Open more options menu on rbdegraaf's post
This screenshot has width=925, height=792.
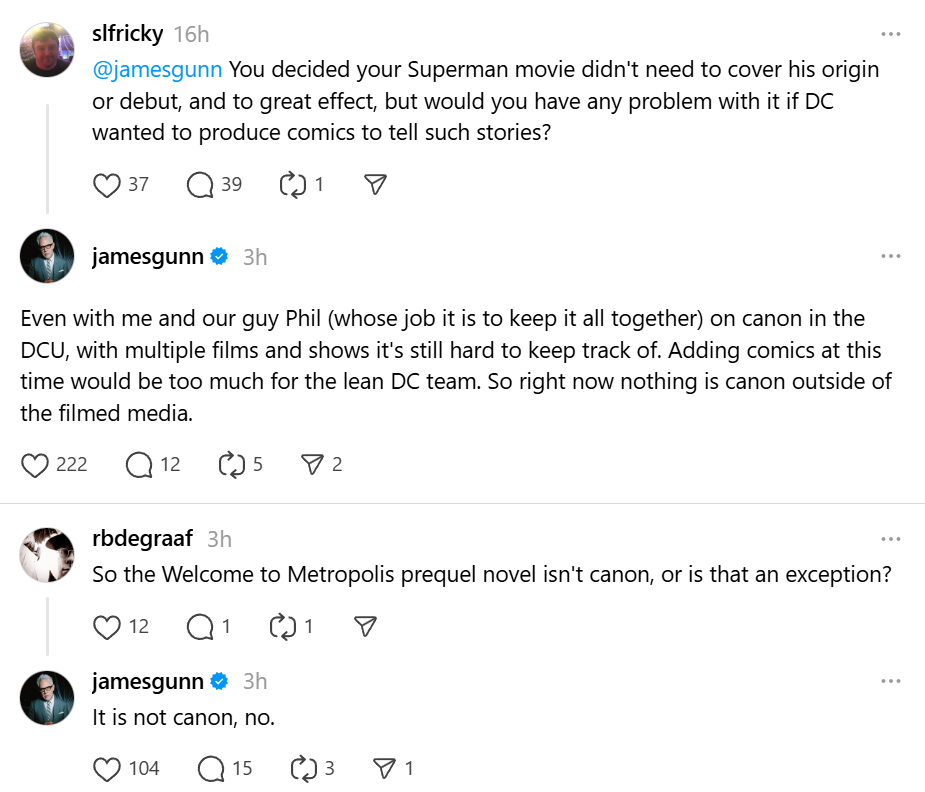[x=890, y=540]
